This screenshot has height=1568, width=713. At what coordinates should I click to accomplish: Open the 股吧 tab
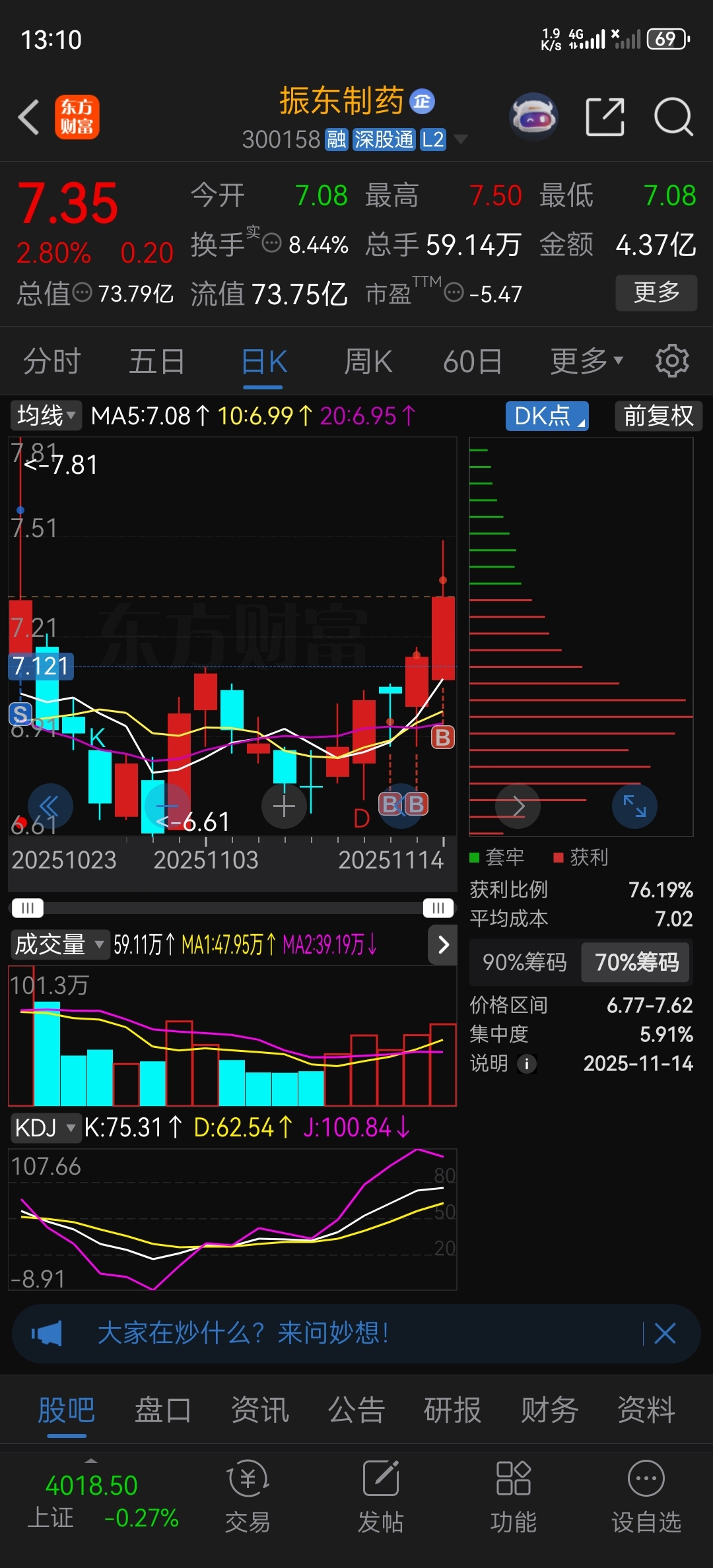(66, 1411)
